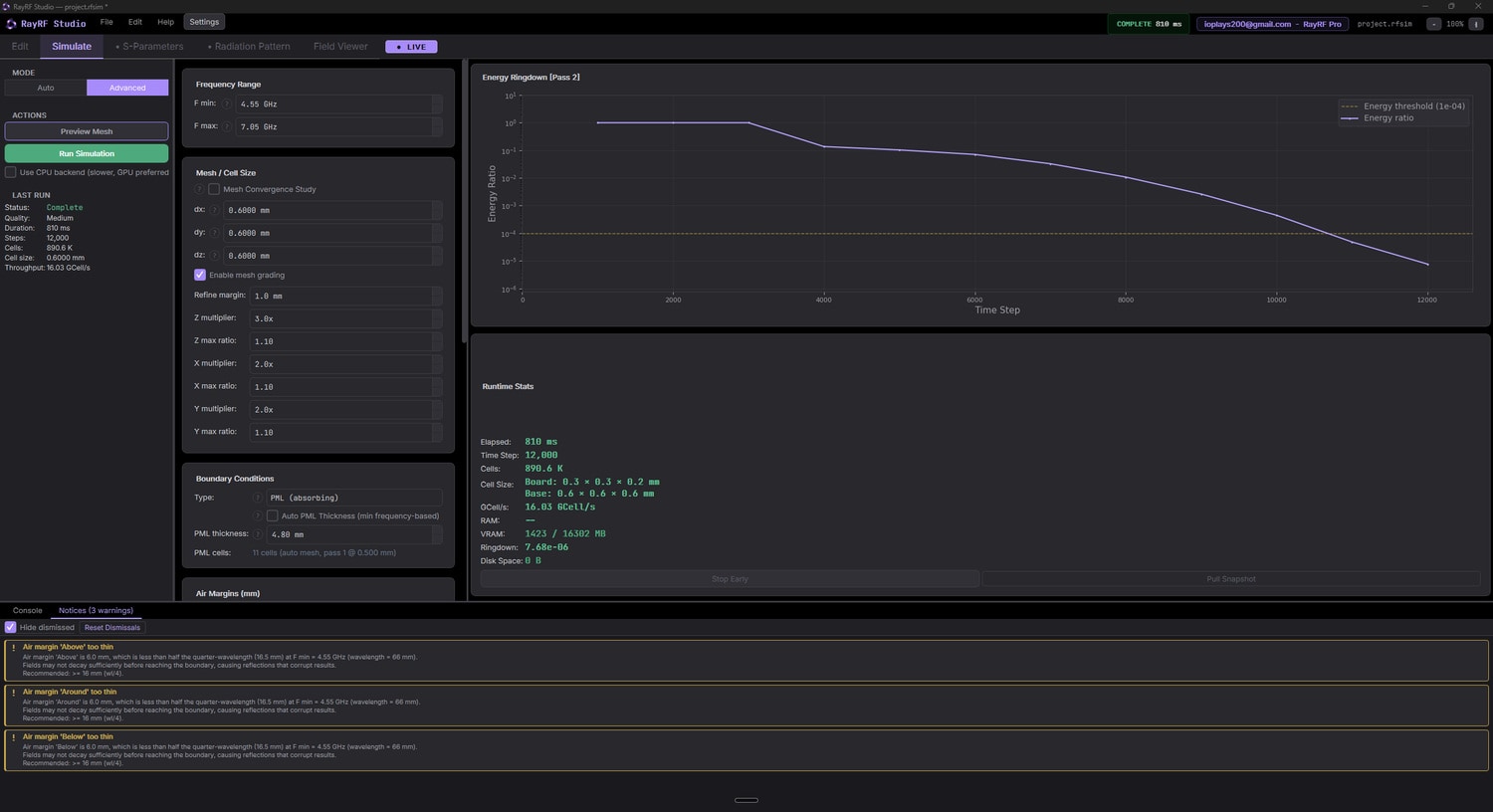Click the PML thickness help icon
Screen dimensions: 1493x812
258,534
